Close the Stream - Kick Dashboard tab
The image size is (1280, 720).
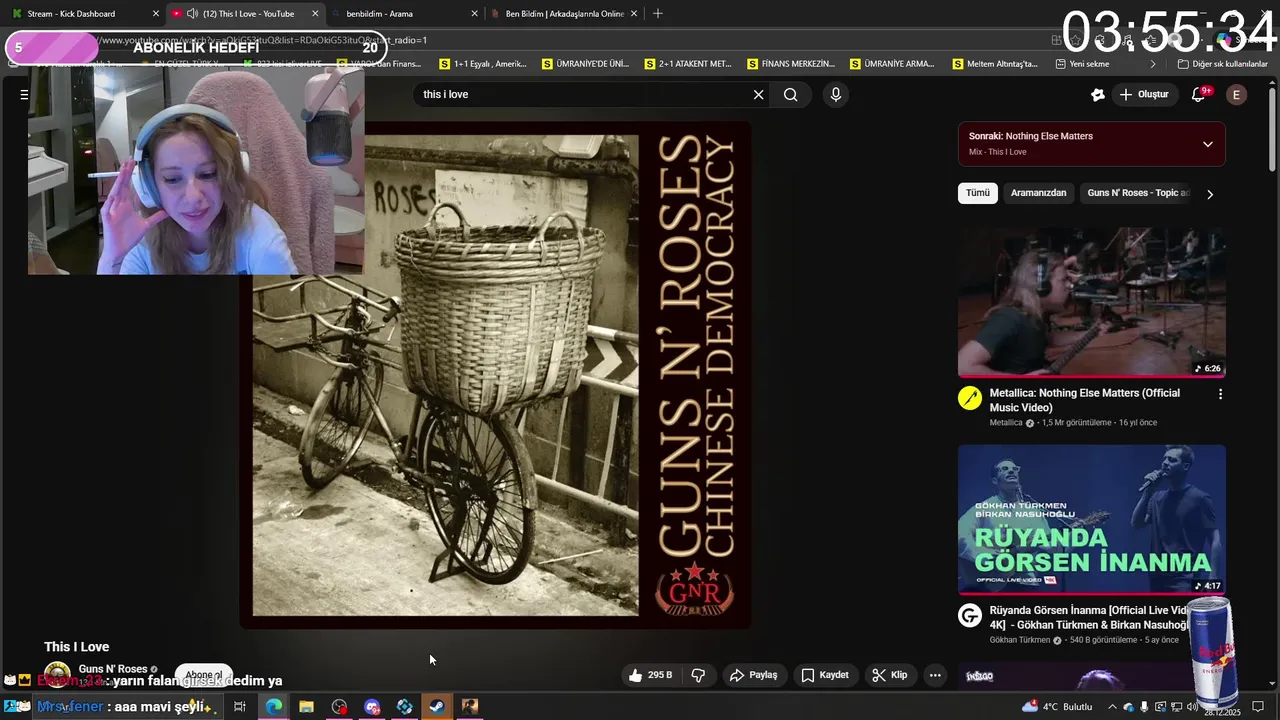155,14
